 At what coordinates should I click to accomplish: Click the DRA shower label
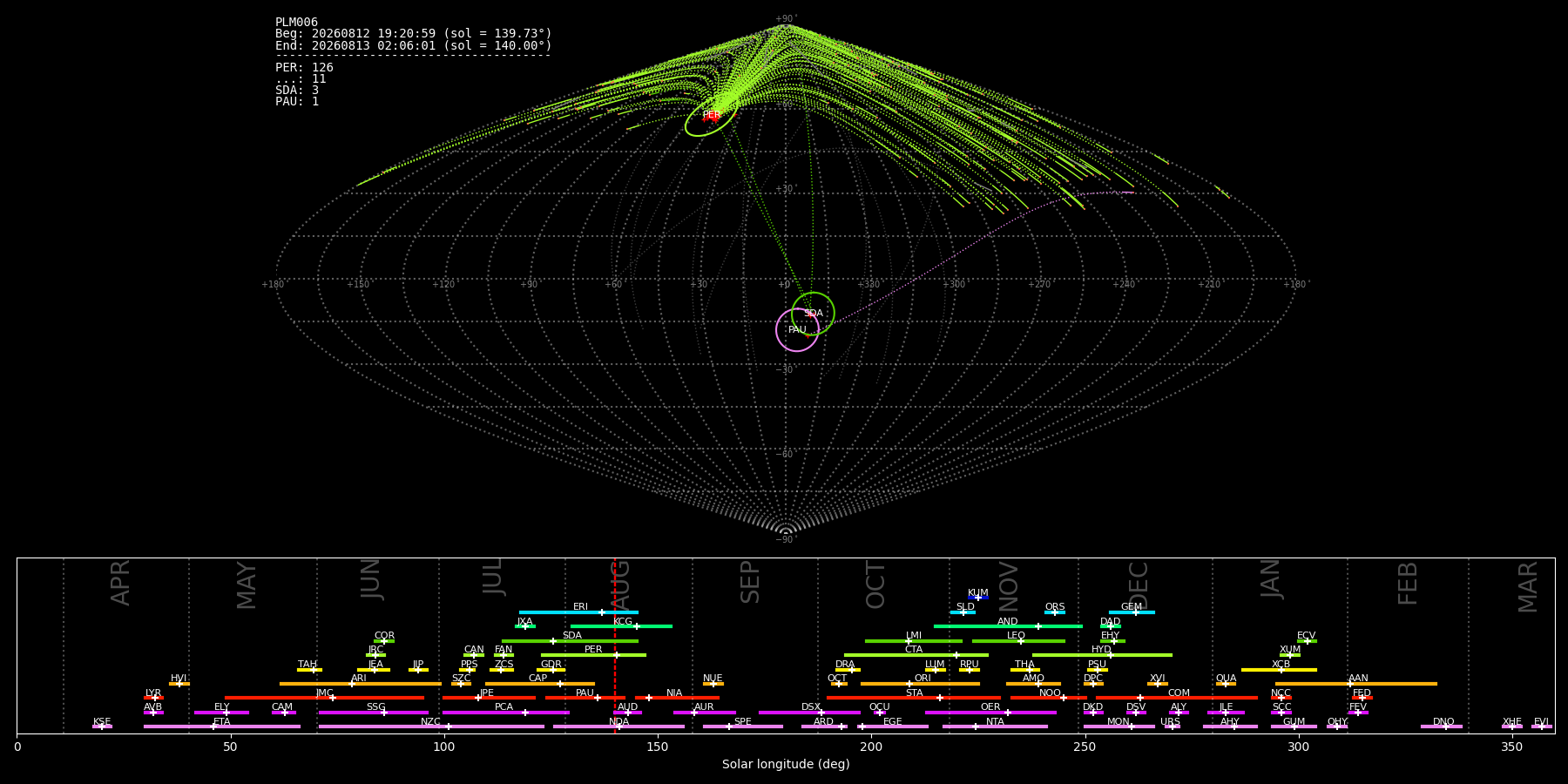(x=845, y=665)
